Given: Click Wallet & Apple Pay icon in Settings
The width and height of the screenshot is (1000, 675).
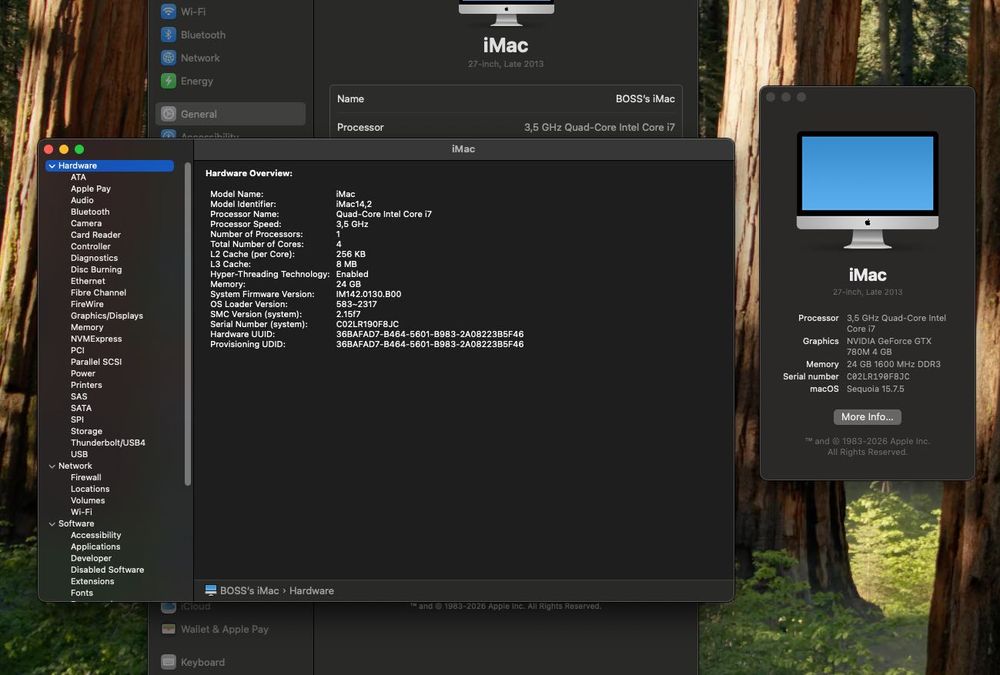Looking at the screenshot, I should [168, 629].
